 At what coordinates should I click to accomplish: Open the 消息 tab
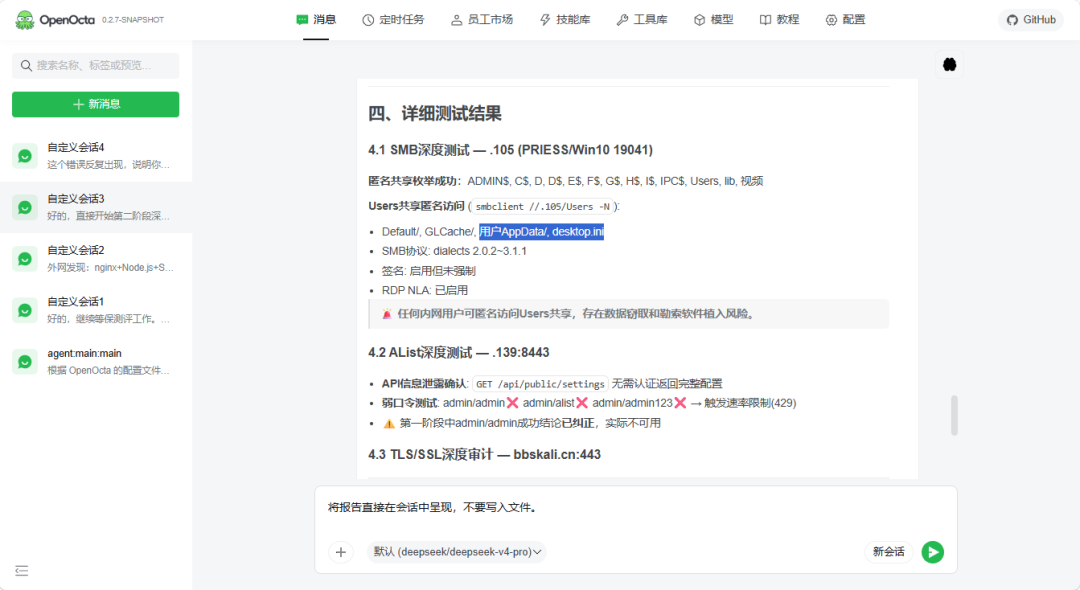coord(316,20)
